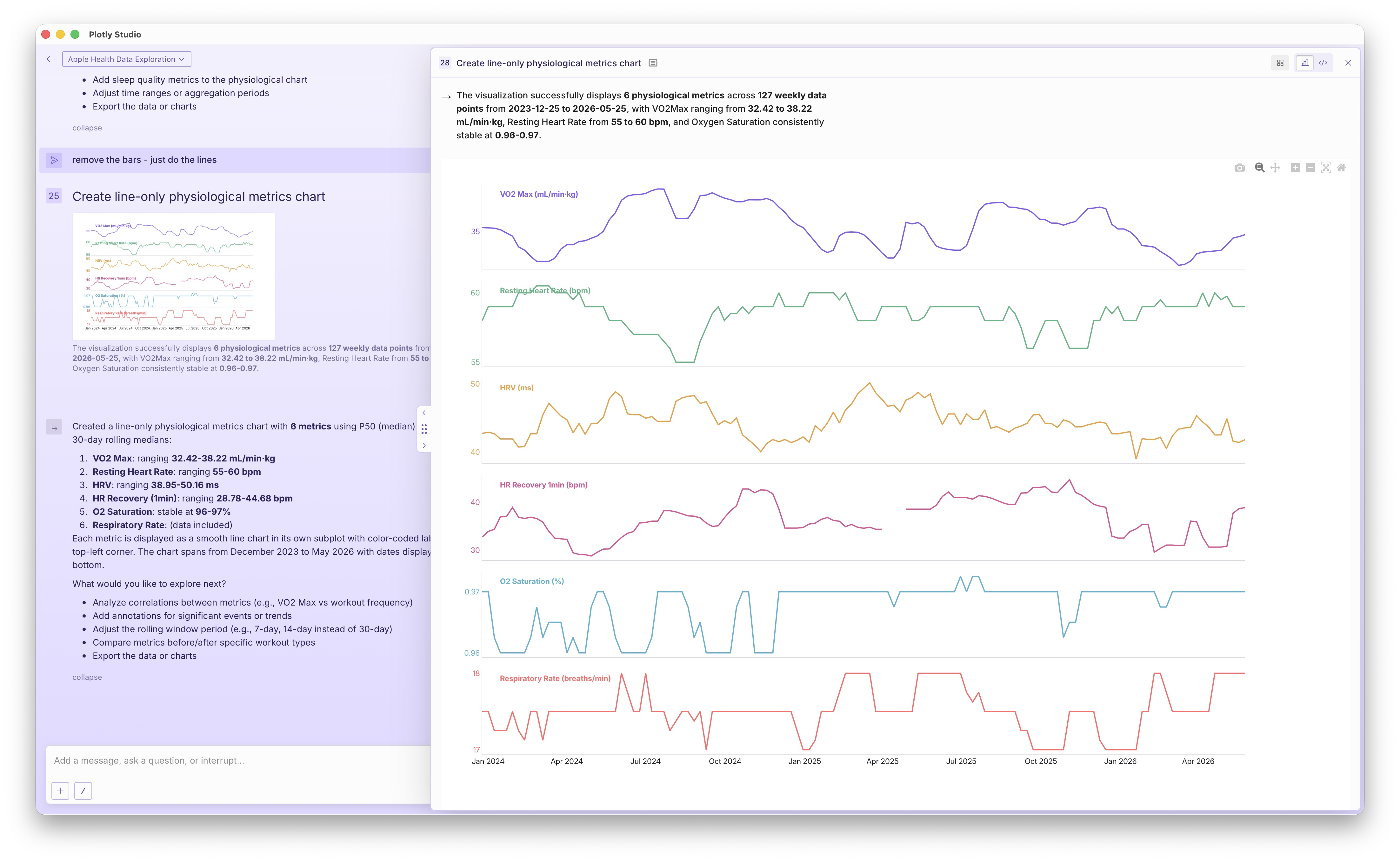Image resolution: width=1400 pixels, height=862 pixels.
Task: Click the 'HRV (ms)' subplot label
Action: coord(517,388)
